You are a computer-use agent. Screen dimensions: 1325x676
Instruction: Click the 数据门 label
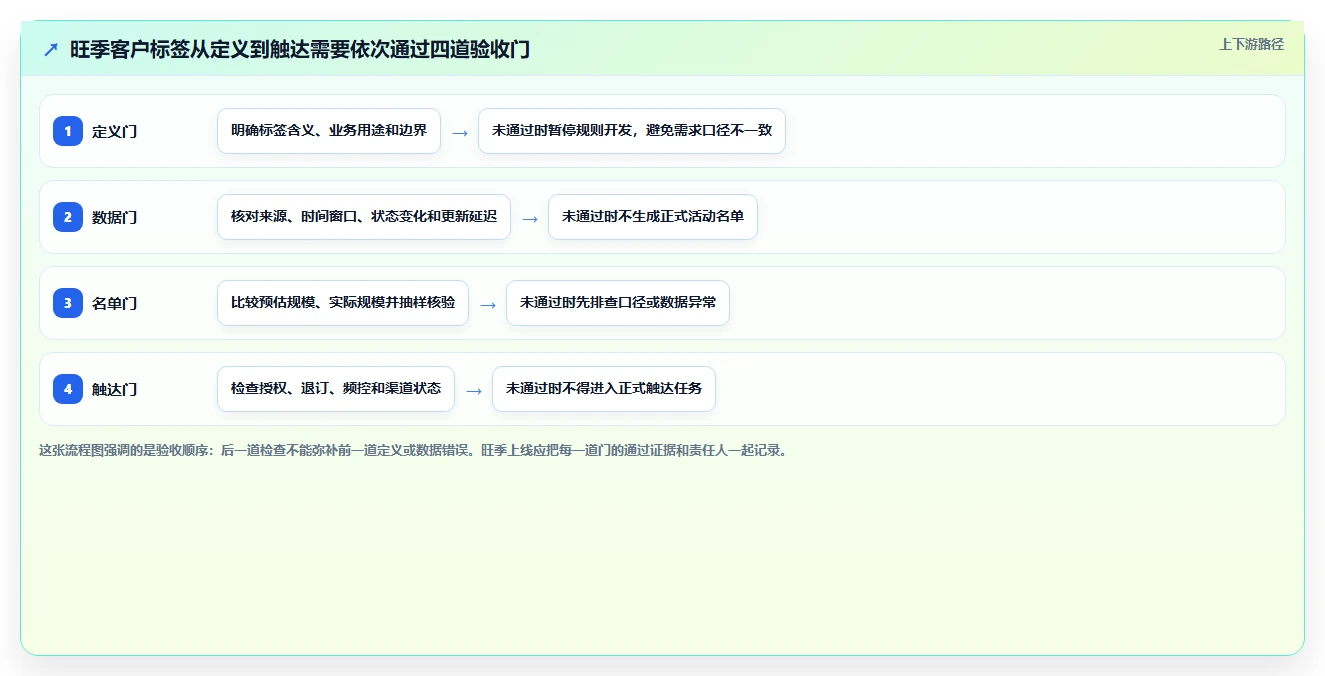pos(115,217)
